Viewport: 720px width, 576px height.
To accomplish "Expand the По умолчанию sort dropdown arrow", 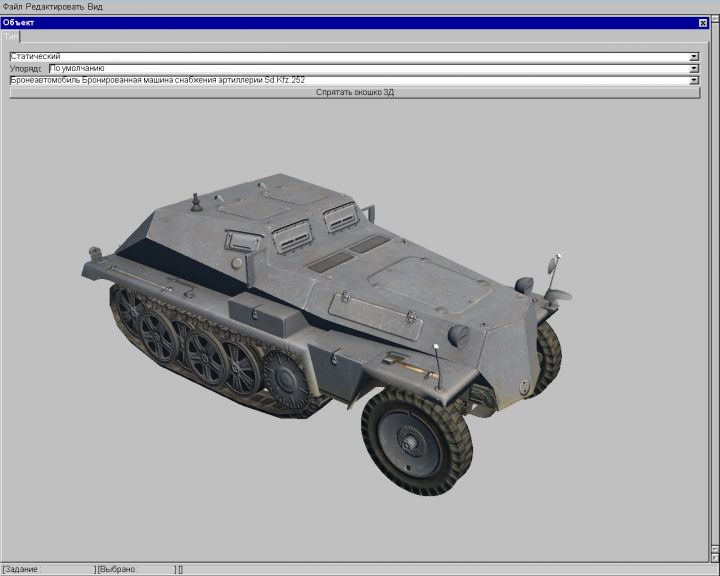I will click(x=694, y=69).
